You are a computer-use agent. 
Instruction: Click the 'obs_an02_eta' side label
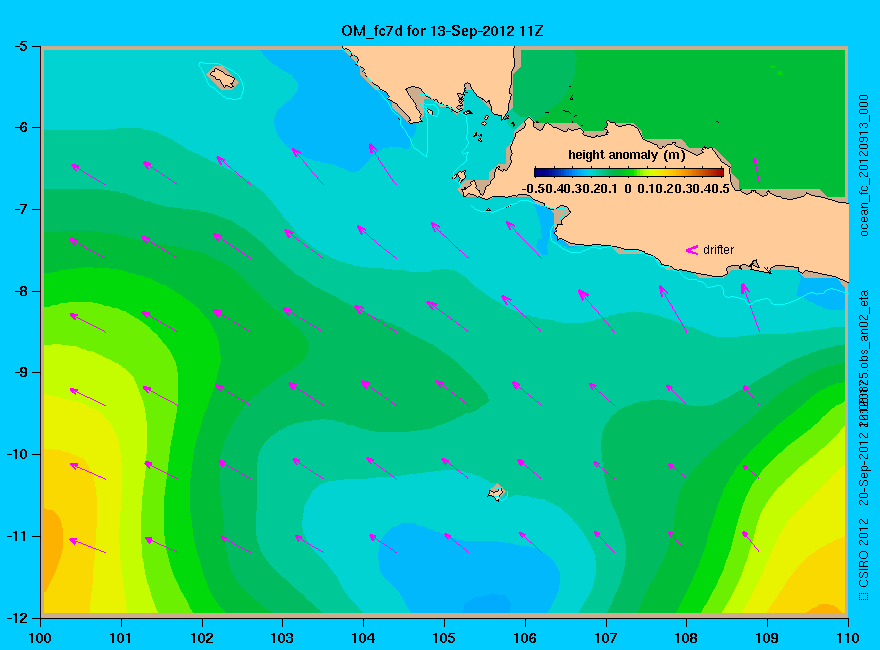(864, 327)
